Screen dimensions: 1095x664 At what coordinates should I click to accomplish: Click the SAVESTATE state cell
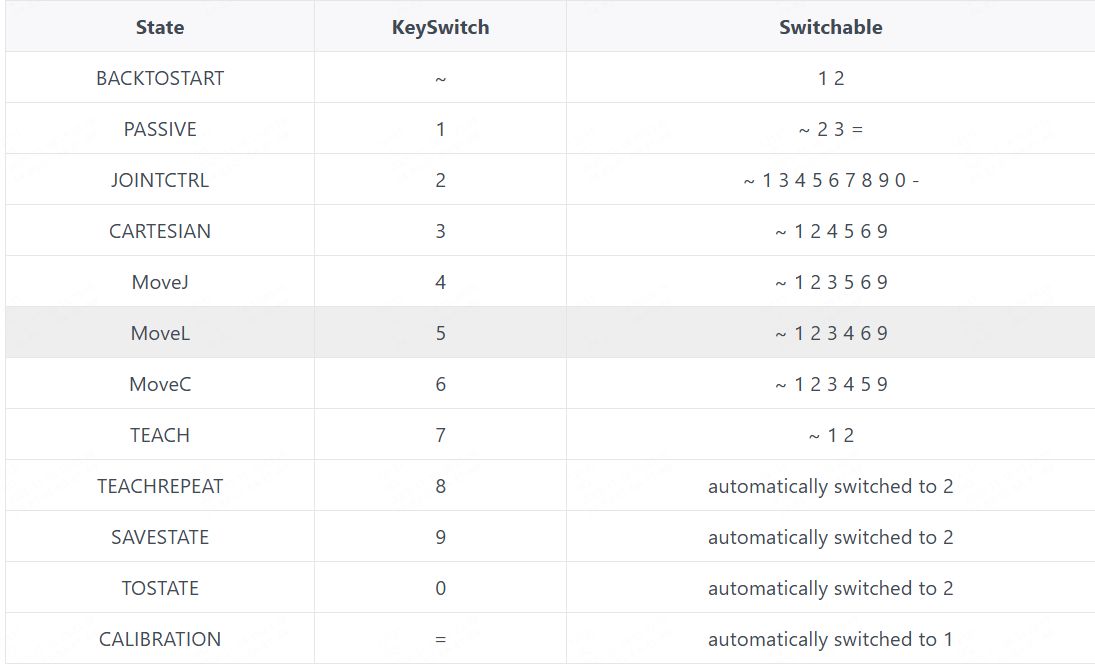(160, 536)
